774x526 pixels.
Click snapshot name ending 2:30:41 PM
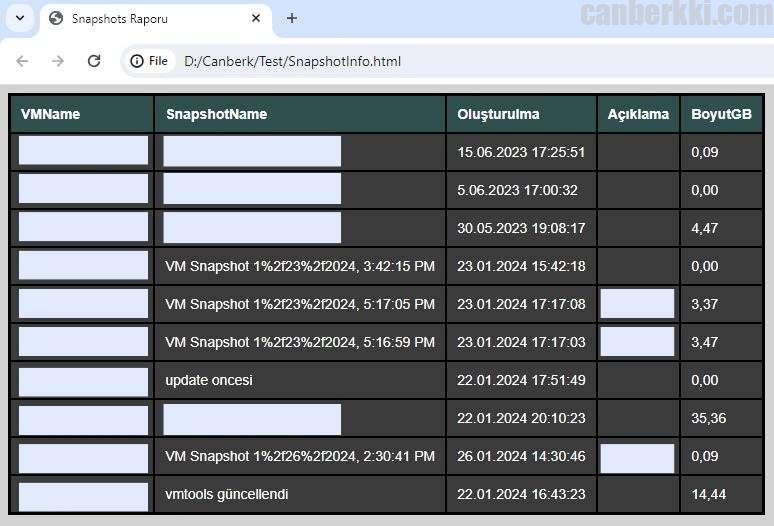[300, 456]
